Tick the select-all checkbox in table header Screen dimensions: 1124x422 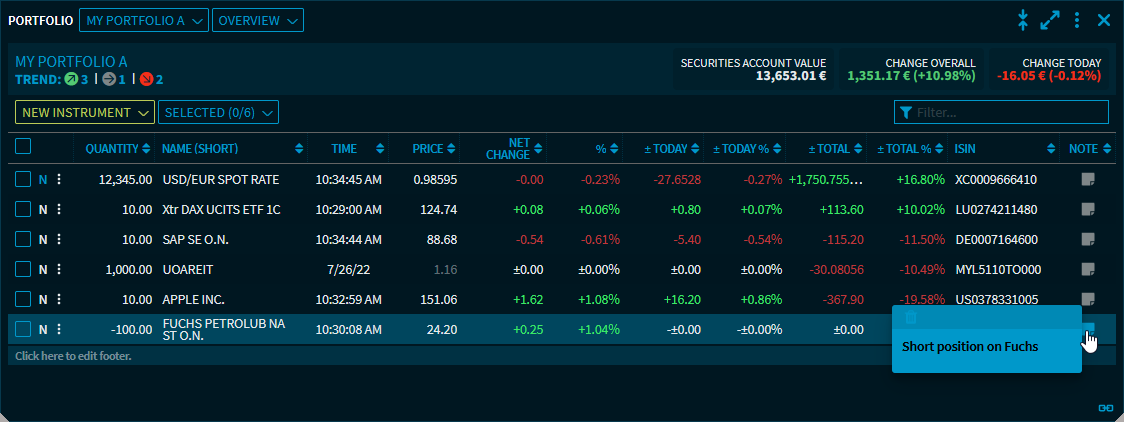[23, 147]
